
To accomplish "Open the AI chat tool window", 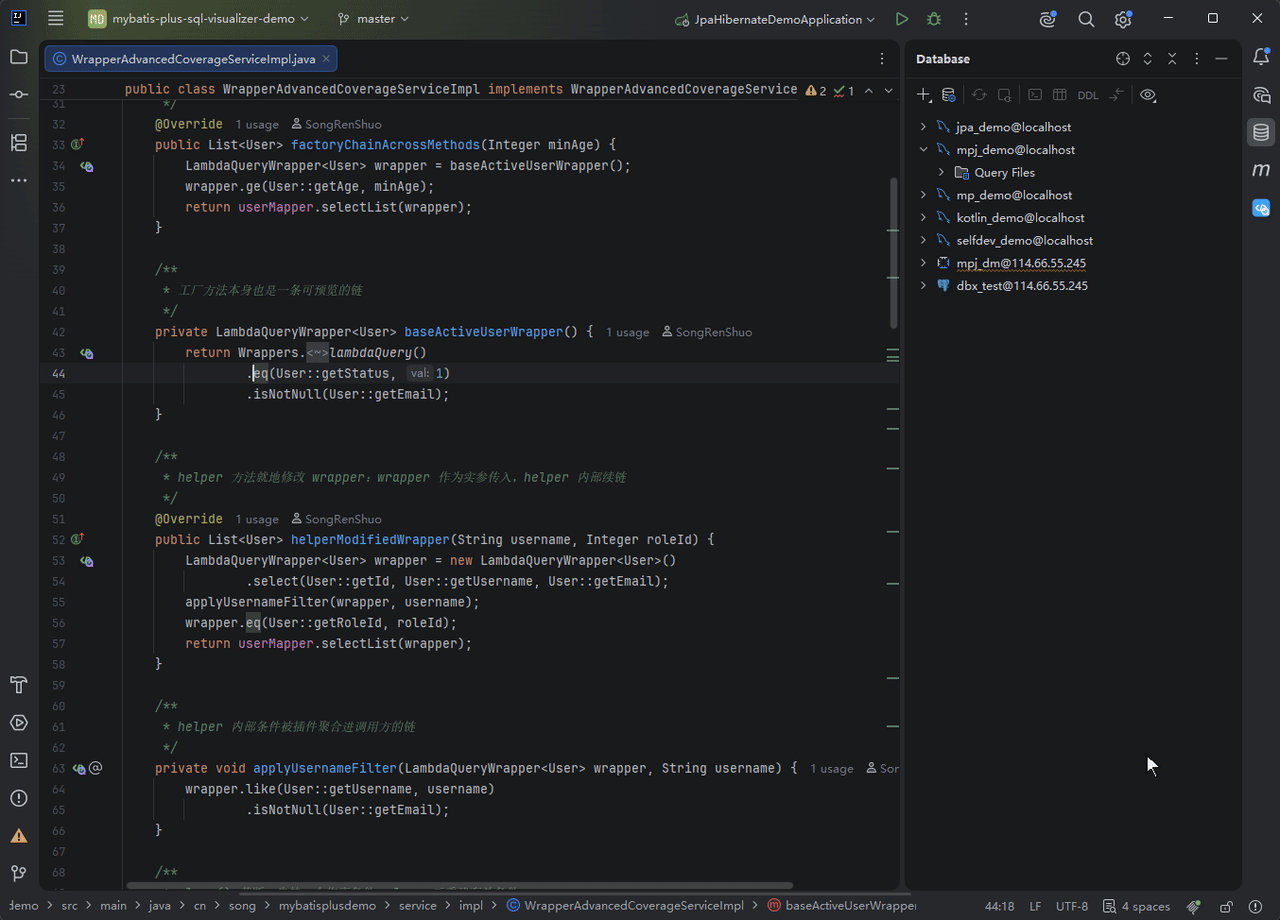I will (x=1261, y=95).
